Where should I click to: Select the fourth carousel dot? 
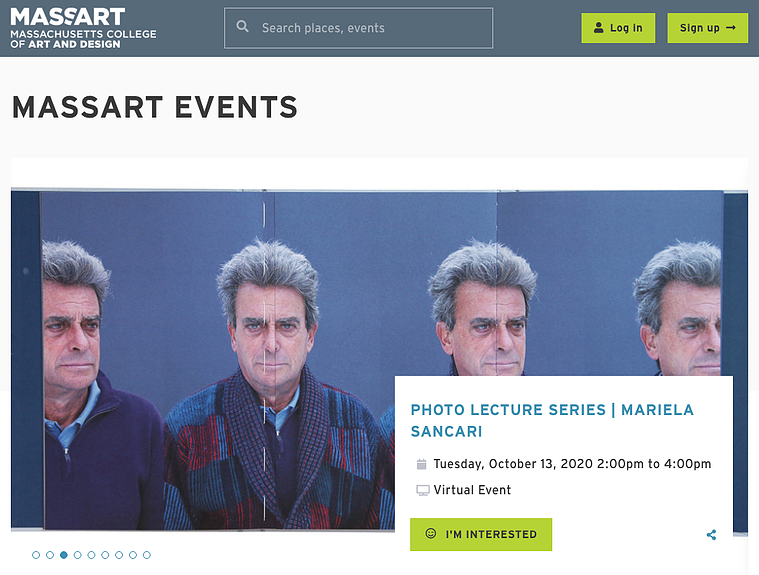point(77,555)
